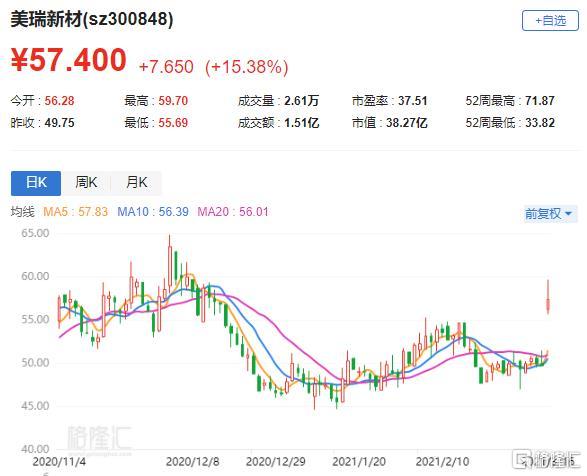Click the latest red candlestick near 57
Viewport: 587px width, 476px height.
(548, 297)
